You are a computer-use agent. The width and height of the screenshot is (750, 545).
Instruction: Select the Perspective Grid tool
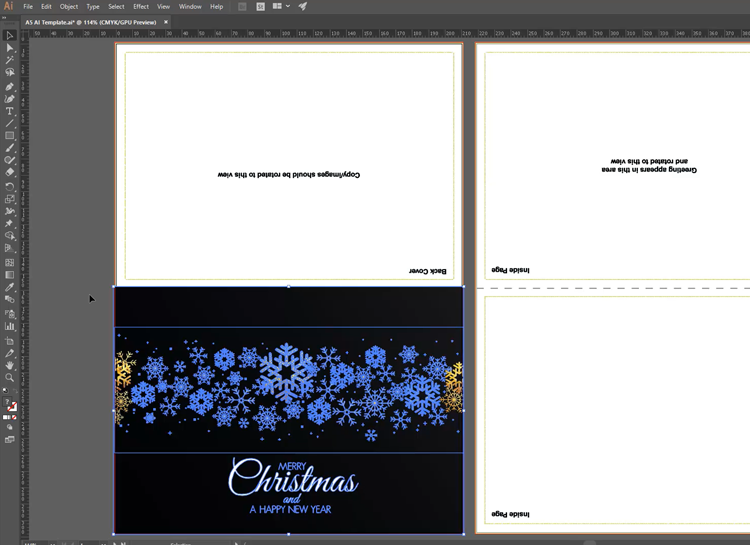[10, 248]
